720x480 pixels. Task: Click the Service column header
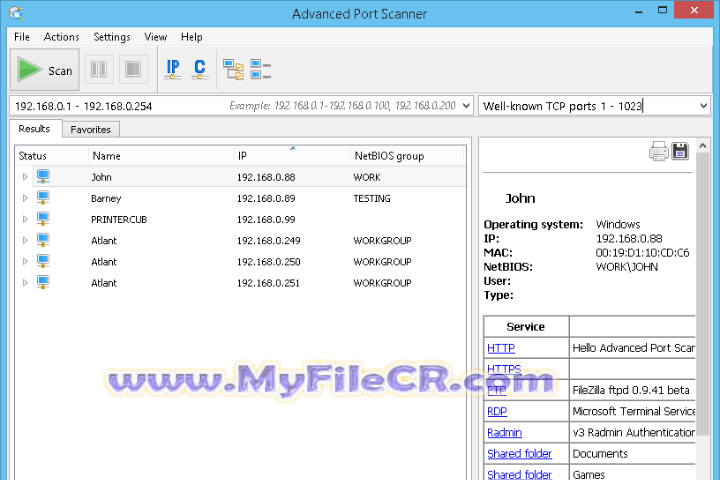point(526,327)
